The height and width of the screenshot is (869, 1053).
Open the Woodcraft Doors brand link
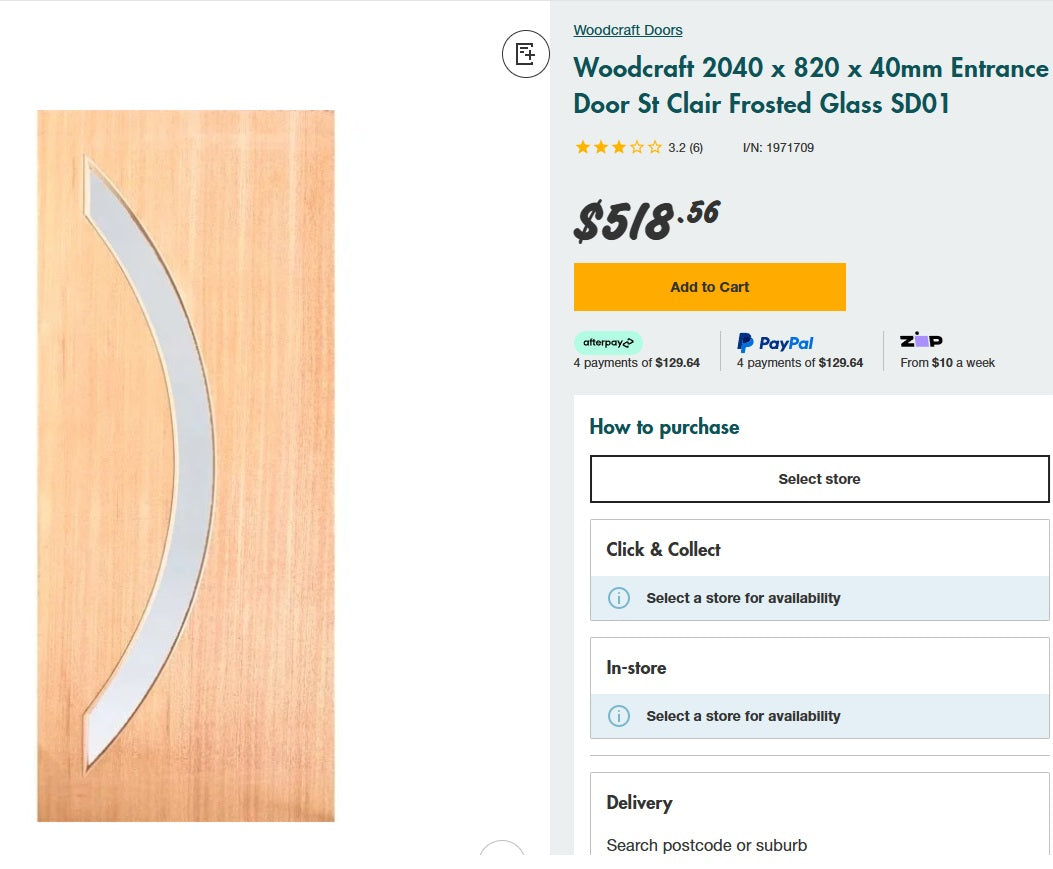(628, 30)
